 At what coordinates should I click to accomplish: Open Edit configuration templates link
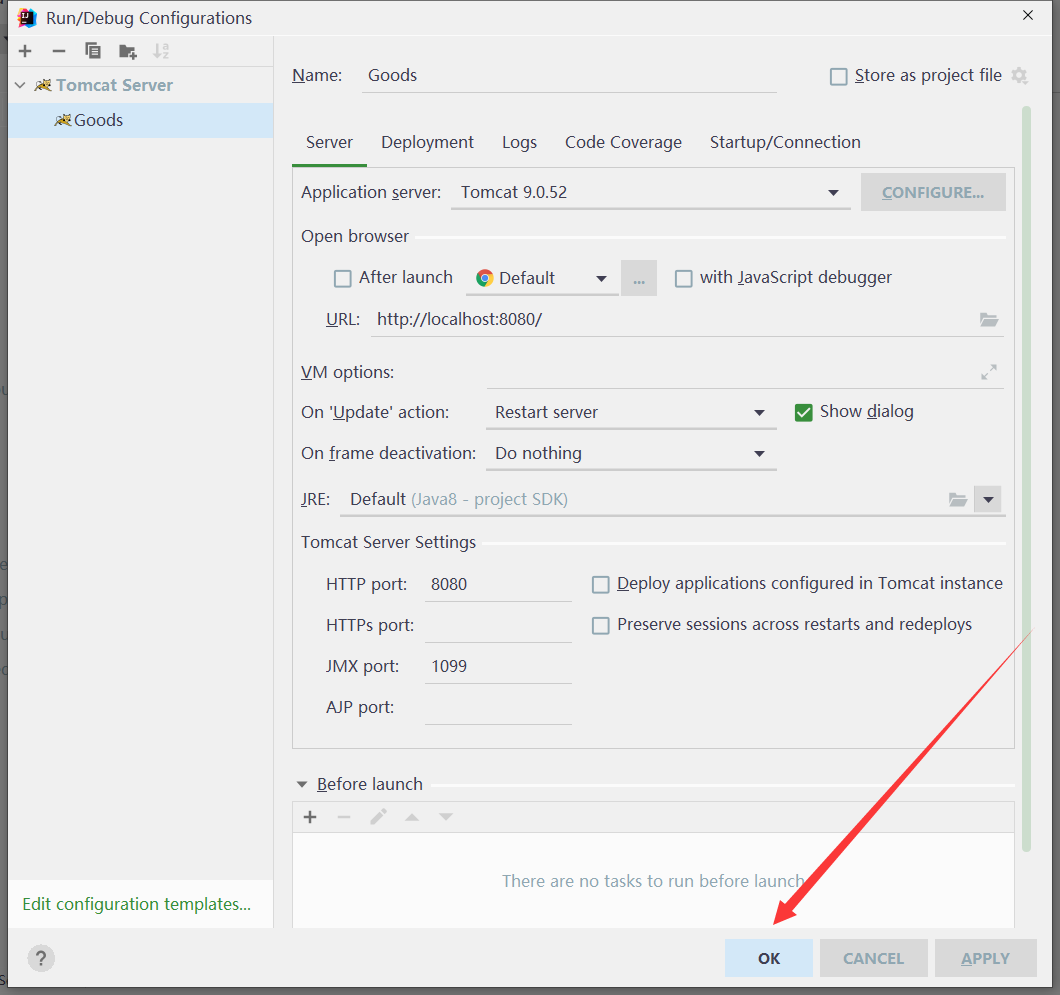tap(137, 904)
